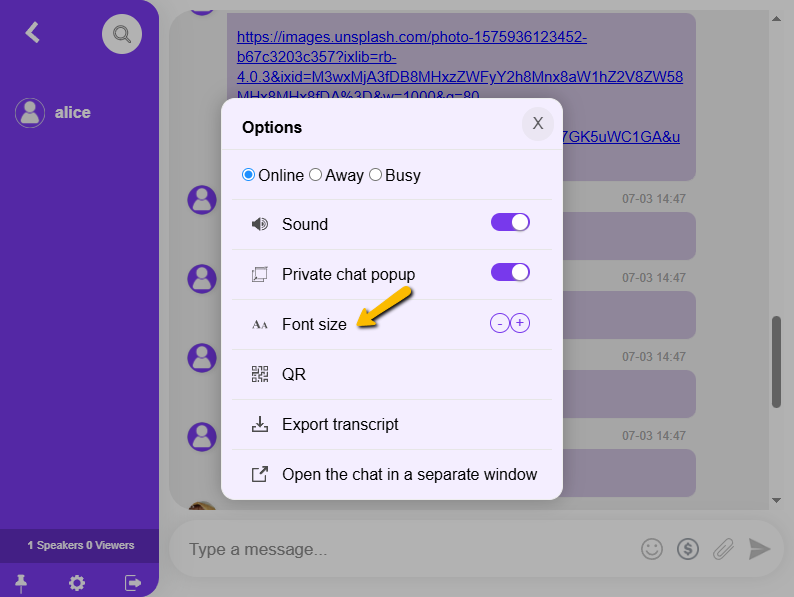Go back using the left chevron
Screen dimensions: 794x597
[x=33, y=32]
